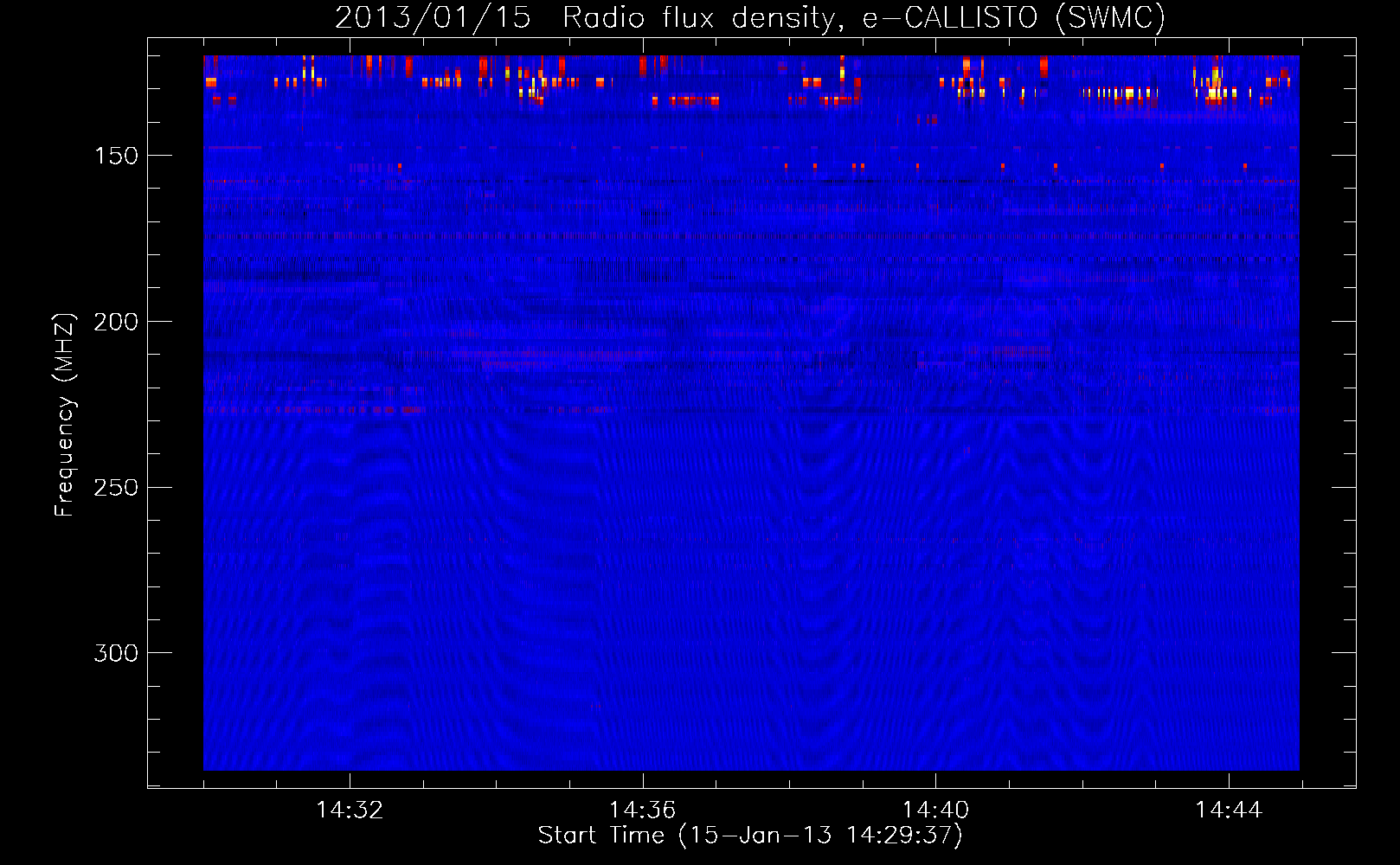The width and height of the screenshot is (1400, 865).
Task: Select the 300 frequency axis label
Action: click(x=116, y=653)
